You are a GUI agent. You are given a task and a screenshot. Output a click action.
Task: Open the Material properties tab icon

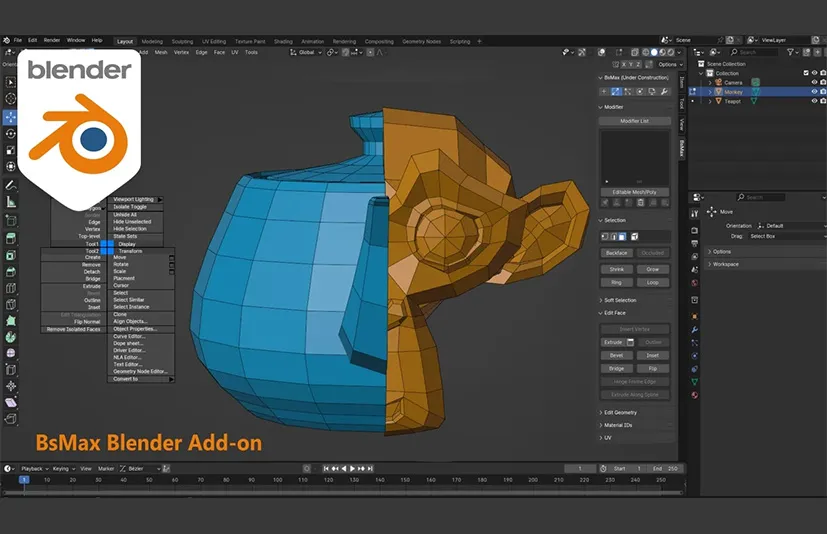click(695, 395)
